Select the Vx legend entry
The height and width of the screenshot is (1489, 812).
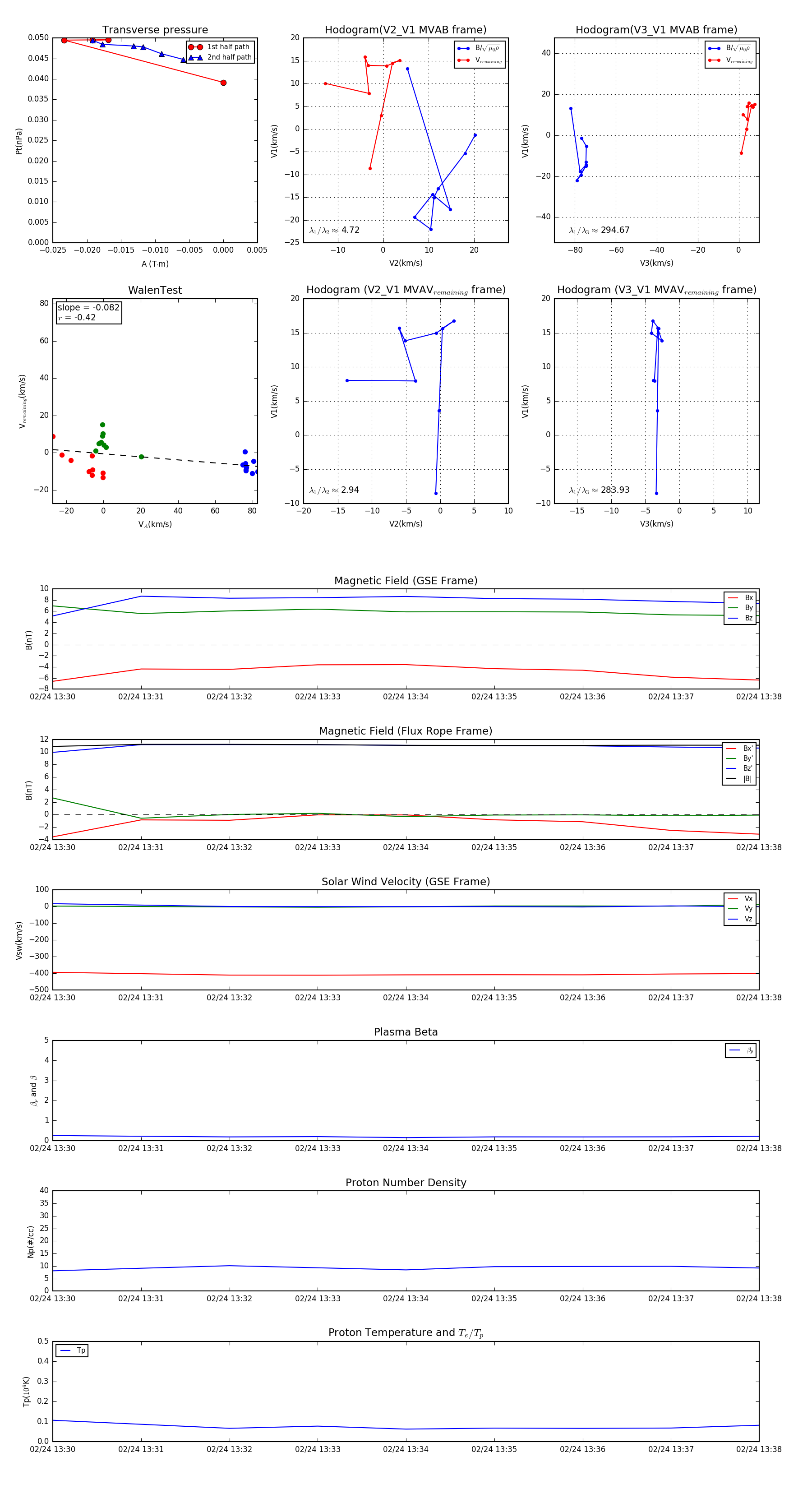tap(740, 898)
